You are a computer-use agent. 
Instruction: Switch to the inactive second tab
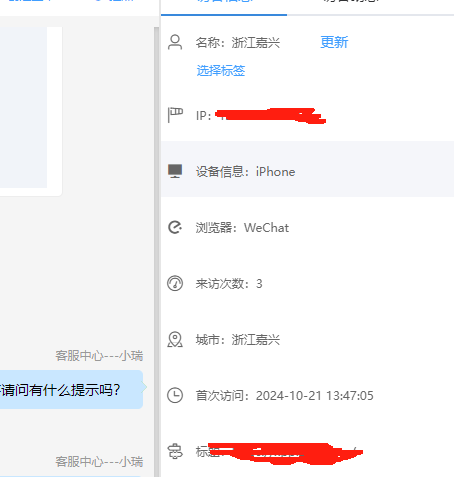pos(352,5)
